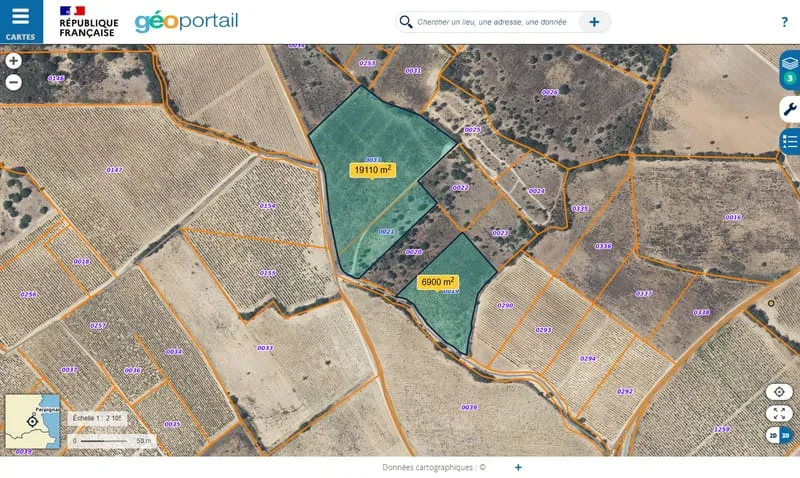
Task: Switch the map to 3D mode
Action: (786, 435)
